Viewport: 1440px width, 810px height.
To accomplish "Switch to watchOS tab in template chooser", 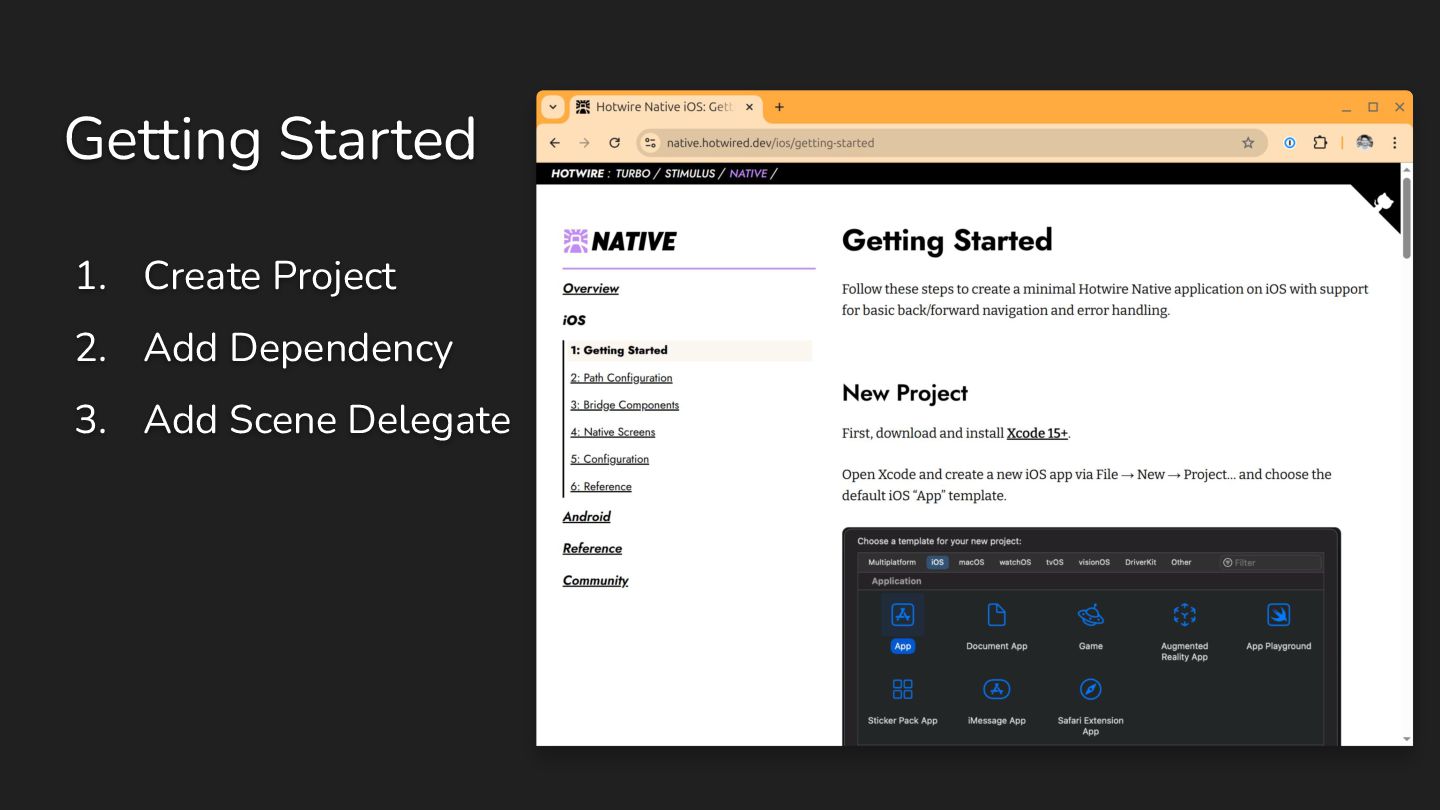I will (1015, 562).
